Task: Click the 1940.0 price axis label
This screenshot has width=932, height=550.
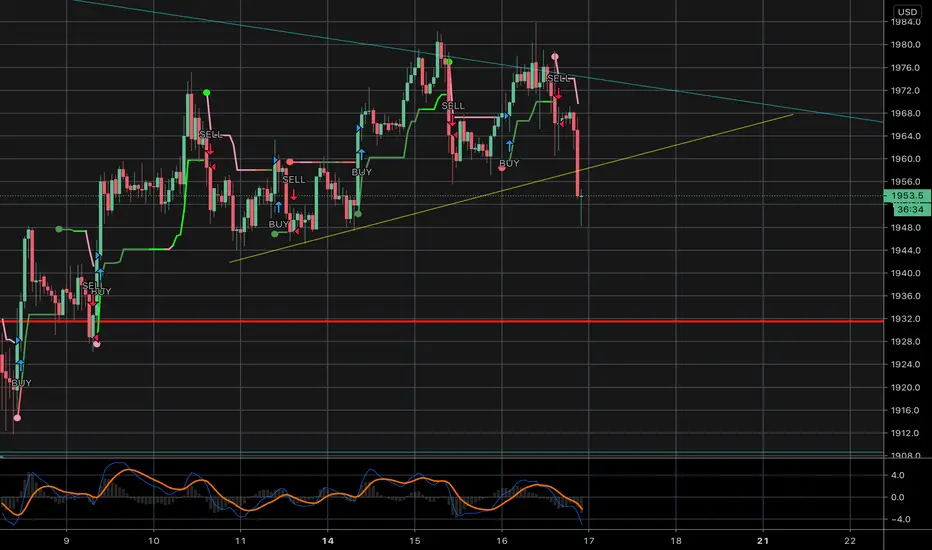Action: tap(905, 274)
